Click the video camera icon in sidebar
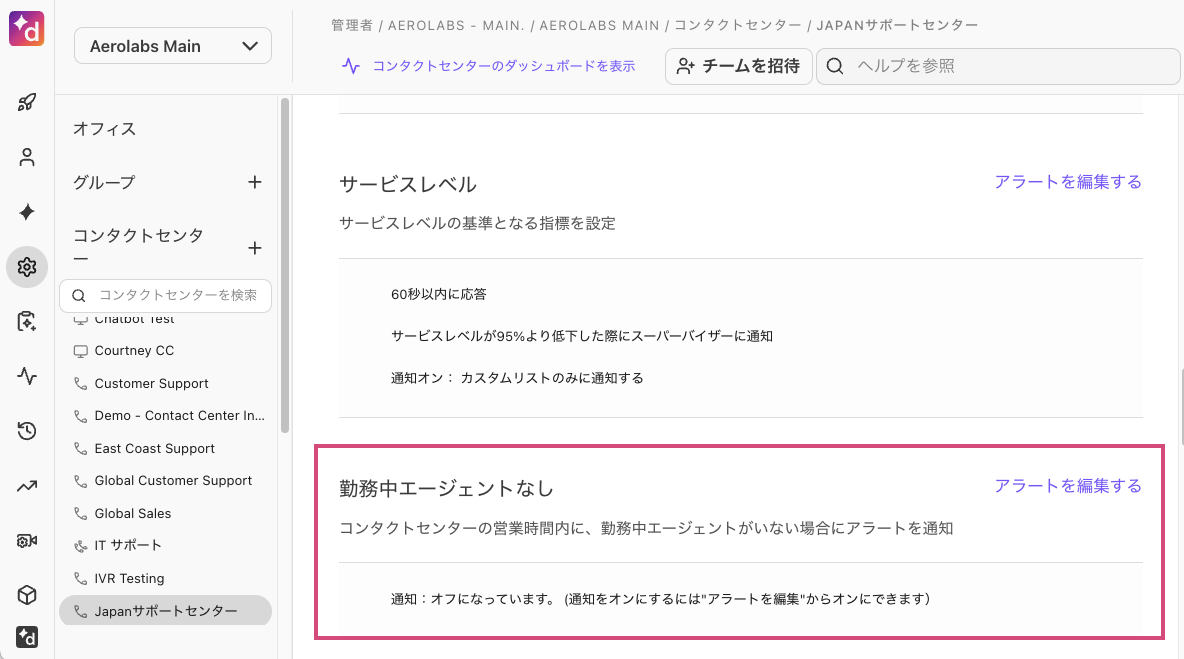 pos(27,541)
